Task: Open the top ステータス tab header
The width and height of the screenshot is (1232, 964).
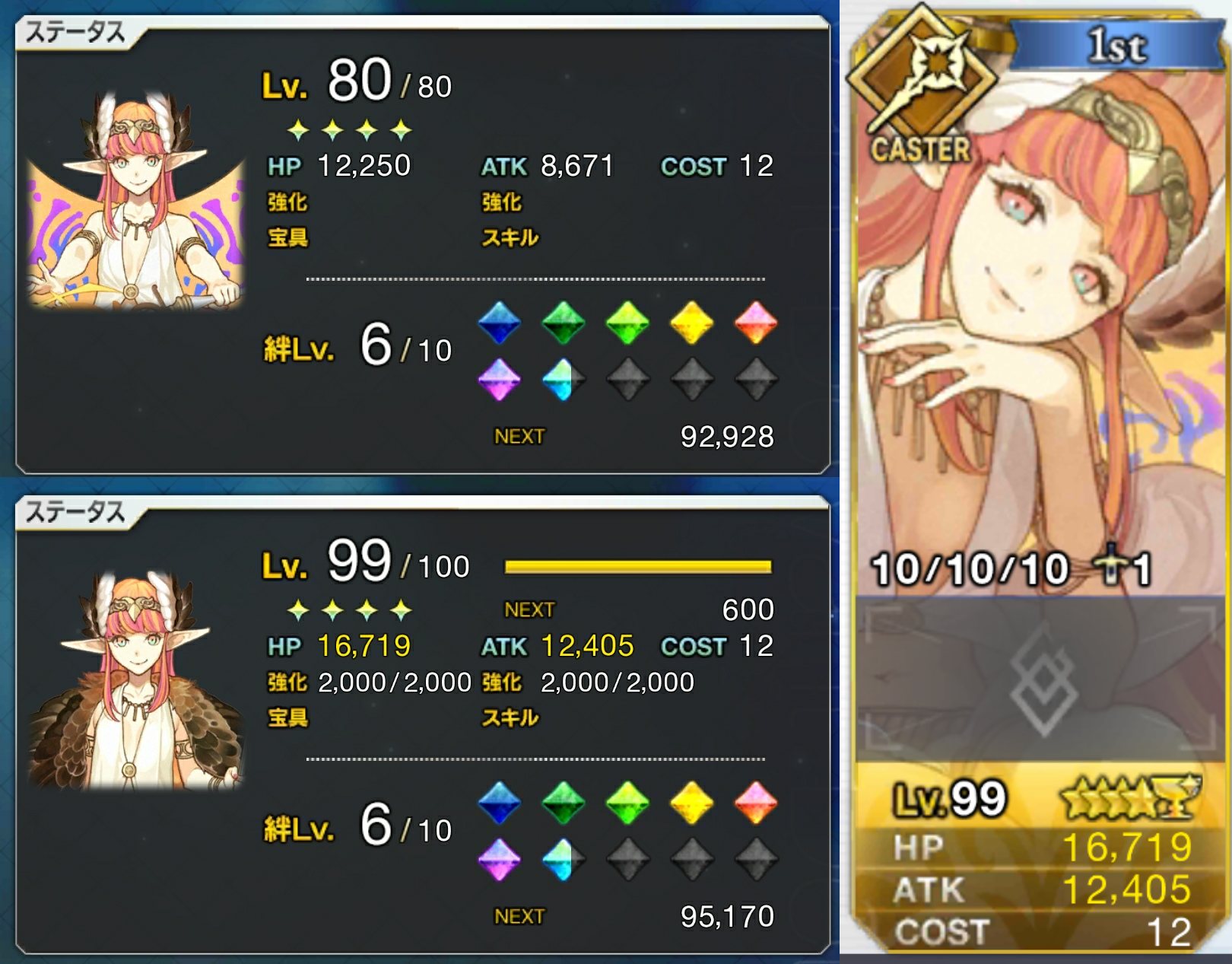Action: 75,33
